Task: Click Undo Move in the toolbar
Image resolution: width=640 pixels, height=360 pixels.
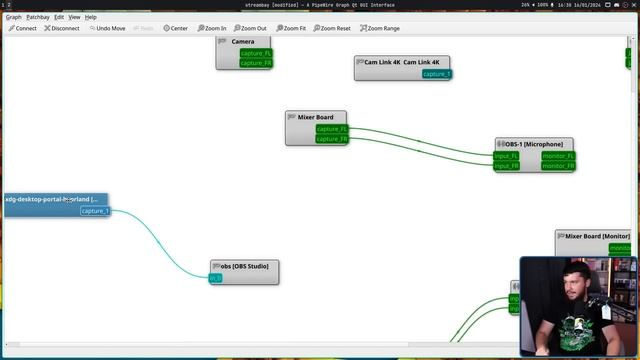Action: [x=107, y=28]
